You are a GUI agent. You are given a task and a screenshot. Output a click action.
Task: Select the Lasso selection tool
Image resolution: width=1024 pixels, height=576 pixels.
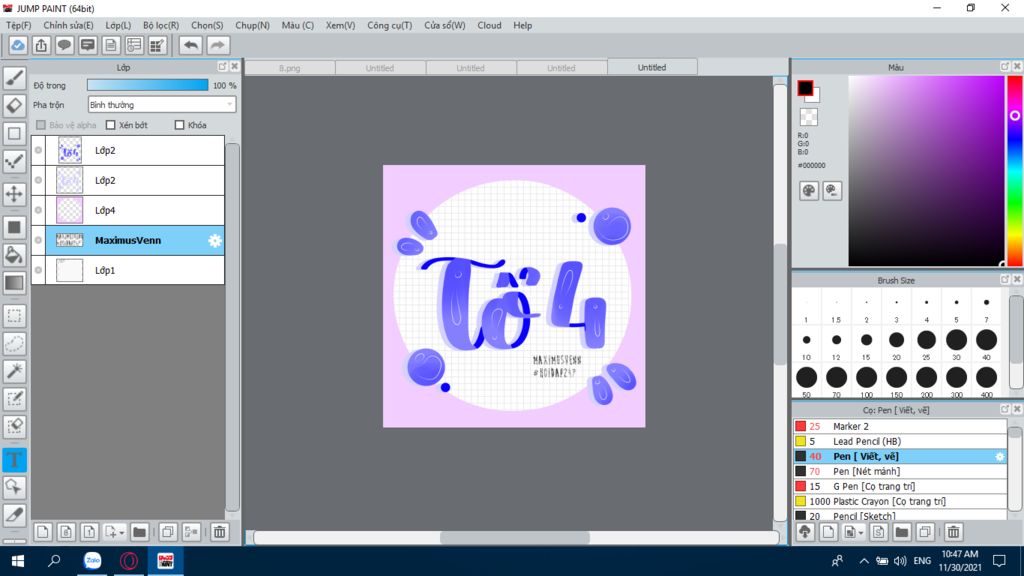tap(14, 344)
